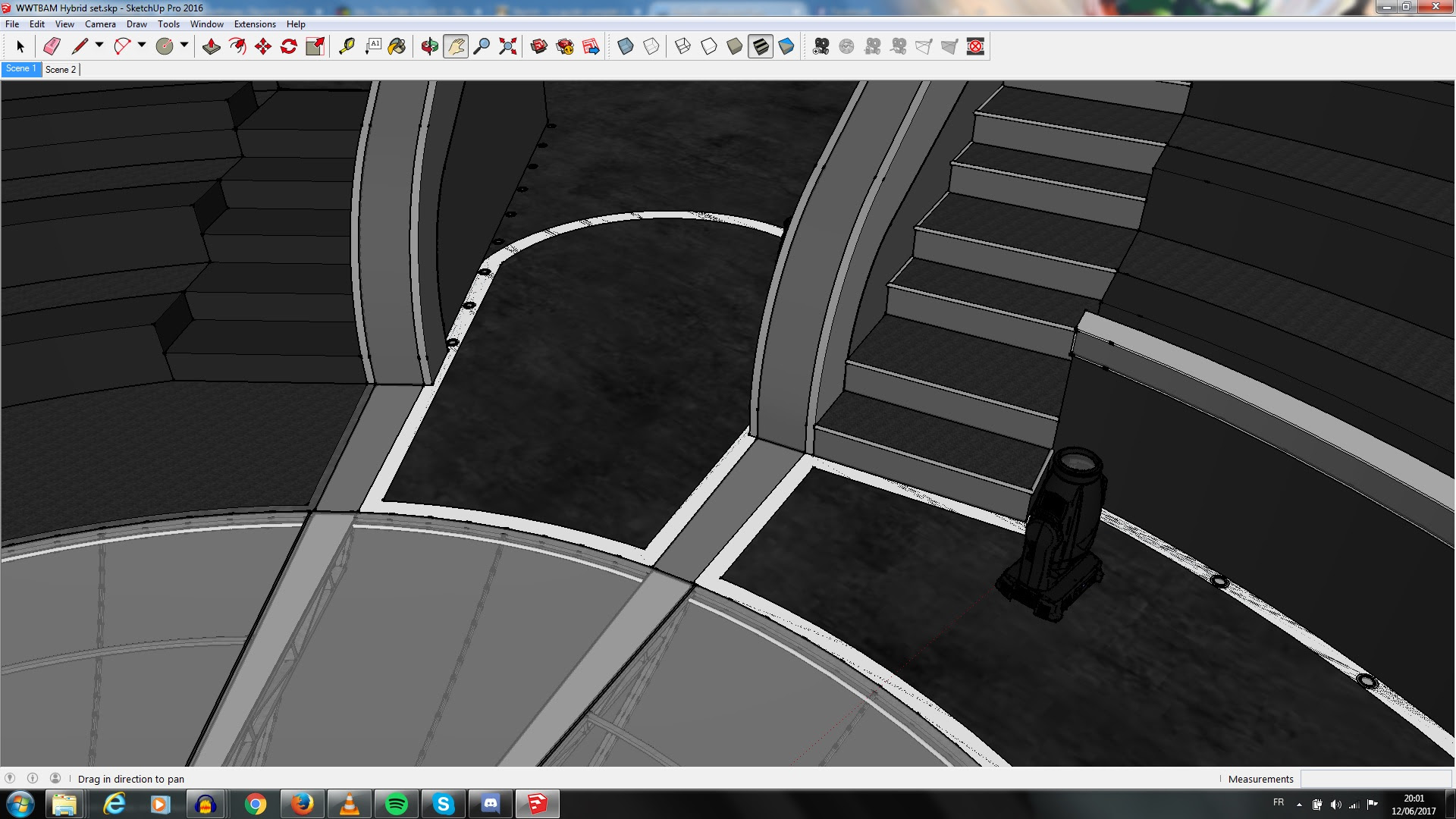
Task: Select the Push/Pull tool
Action: [x=211, y=46]
